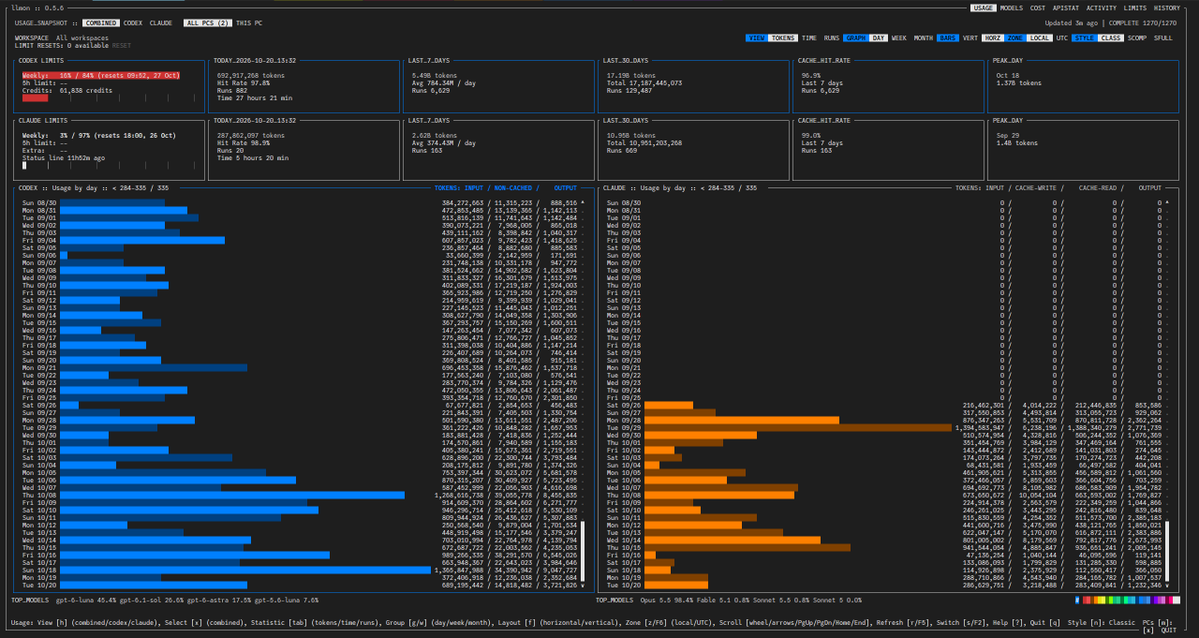Click the Claude cache hit rate '99.0%'
The image size is (1199, 638).
pos(811,135)
